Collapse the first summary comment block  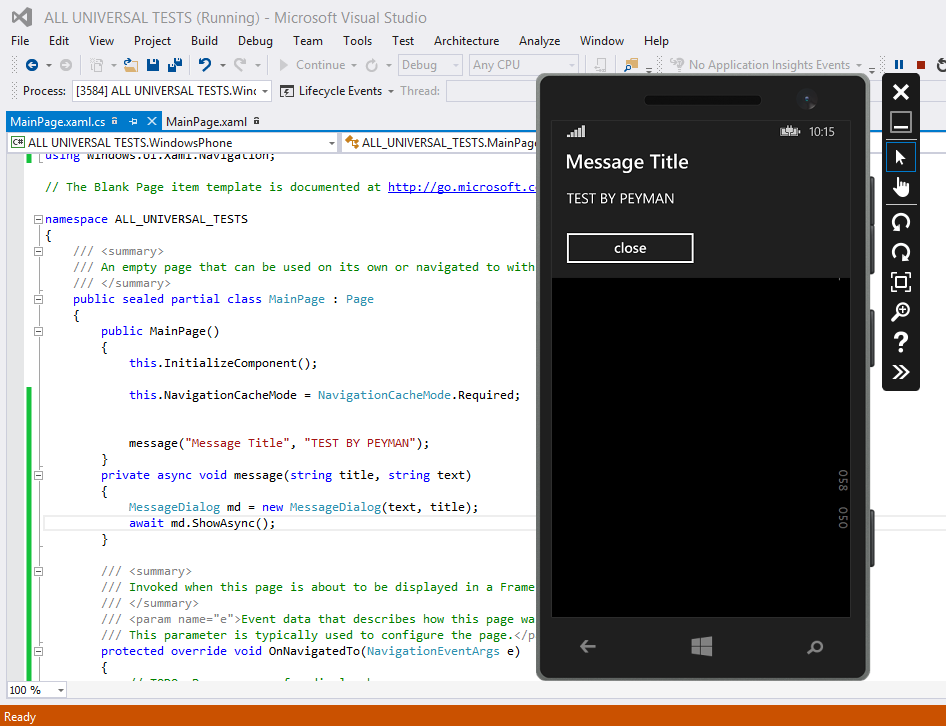[38, 251]
